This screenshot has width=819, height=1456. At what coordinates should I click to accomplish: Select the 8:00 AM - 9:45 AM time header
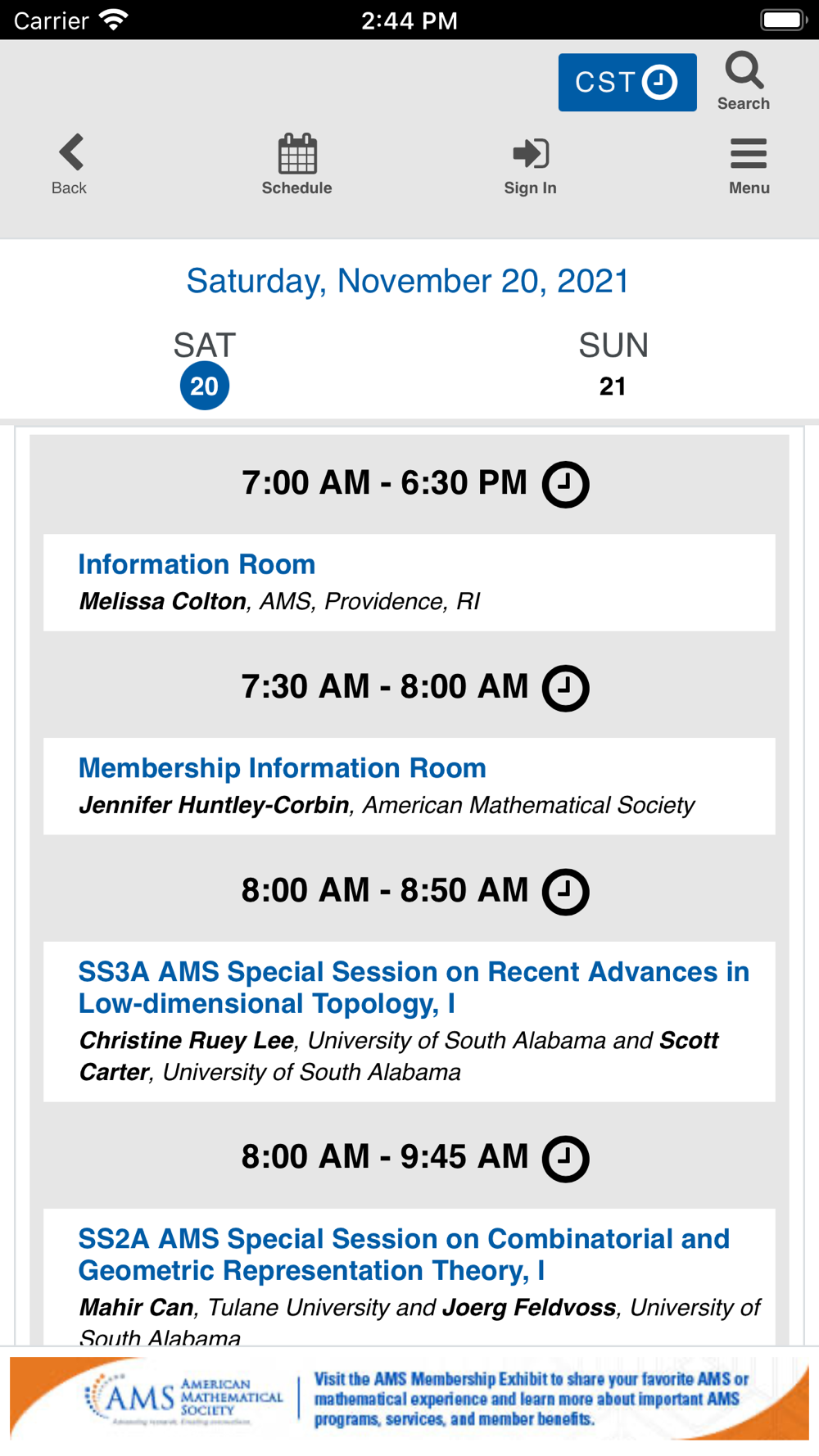(385, 1157)
